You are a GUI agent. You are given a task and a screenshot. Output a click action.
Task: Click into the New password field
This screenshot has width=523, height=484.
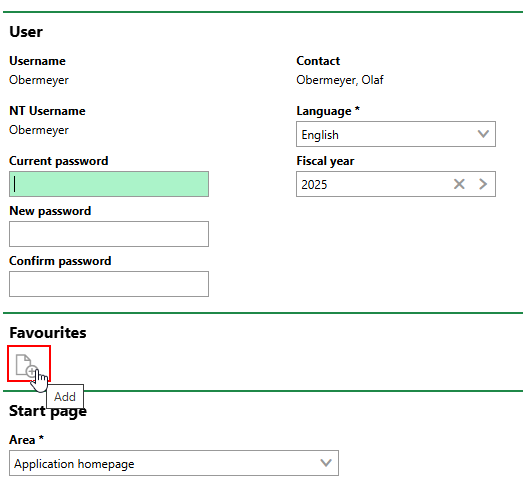point(109,234)
